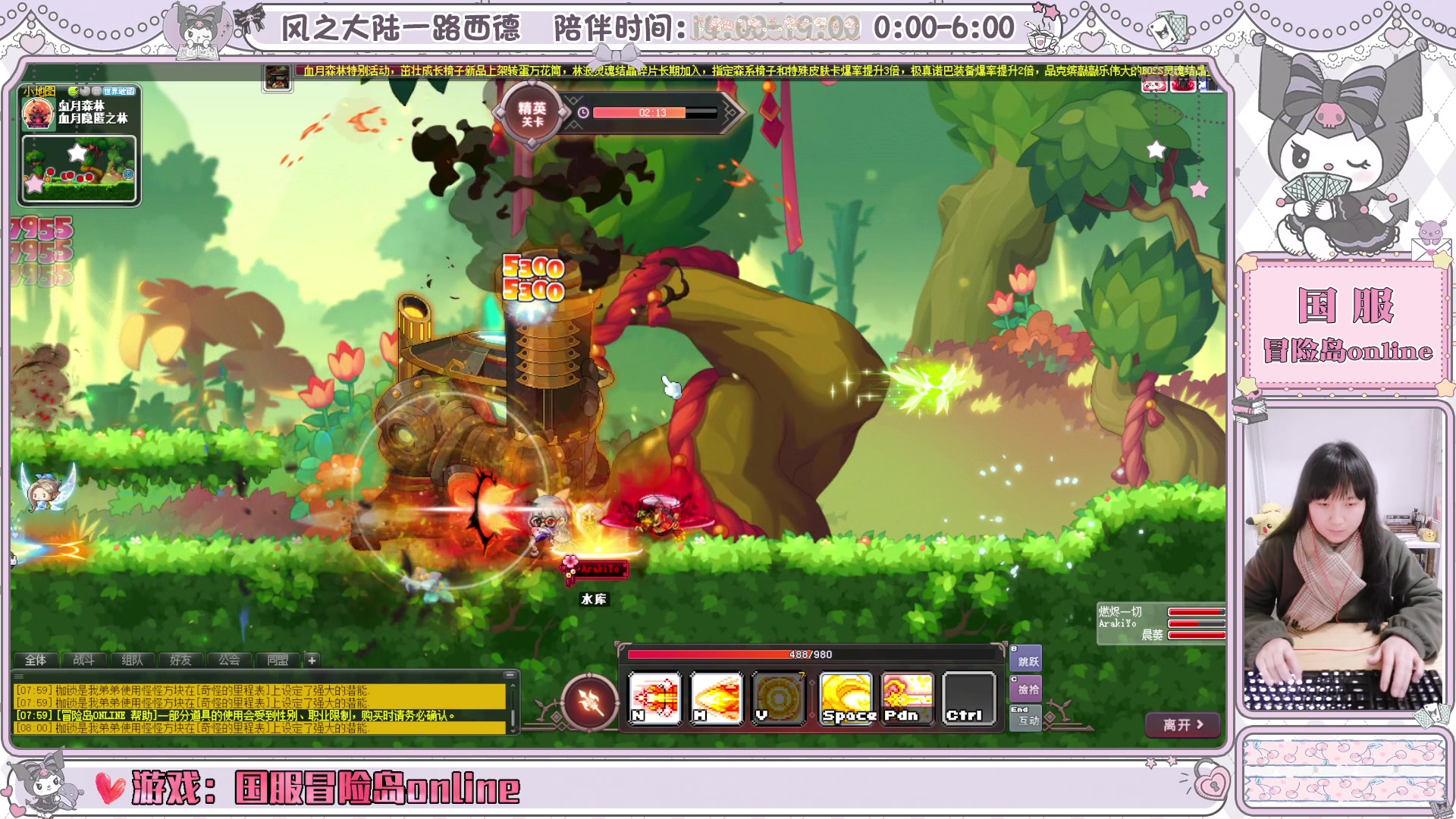Click the 游戏: 国服冒险岛online caption
This screenshot has width=1456, height=819.
click(326, 789)
